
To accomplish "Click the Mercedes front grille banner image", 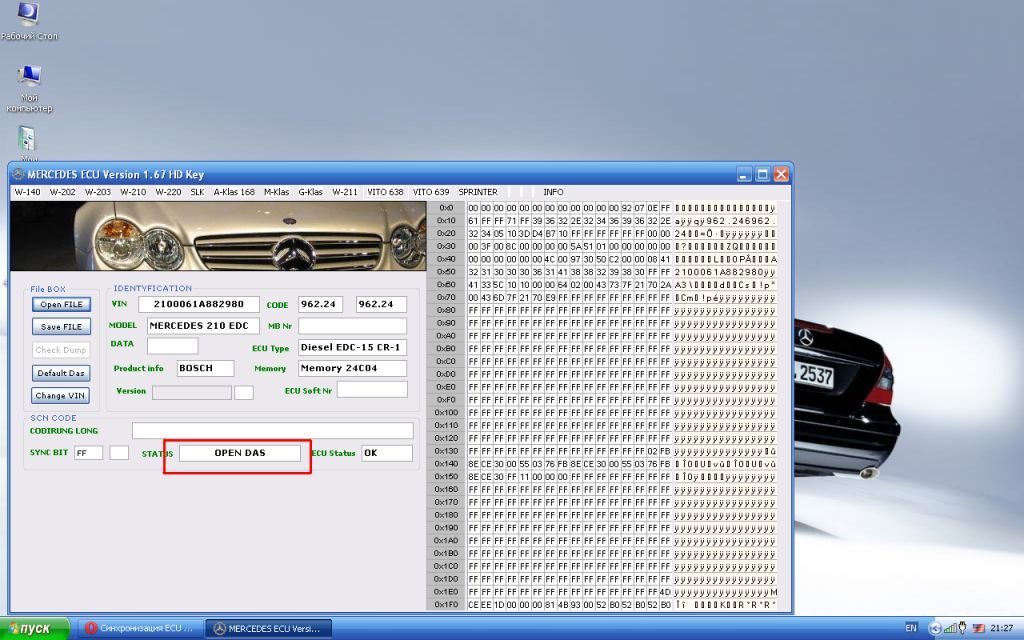I will [x=218, y=236].
